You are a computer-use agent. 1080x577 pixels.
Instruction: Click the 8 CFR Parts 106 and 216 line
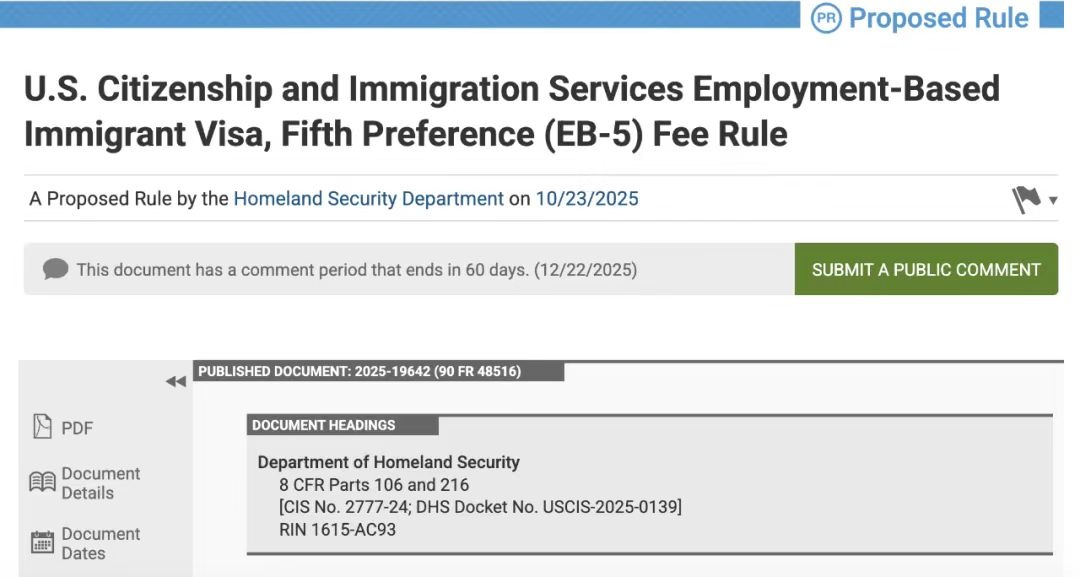pos(374,485)
